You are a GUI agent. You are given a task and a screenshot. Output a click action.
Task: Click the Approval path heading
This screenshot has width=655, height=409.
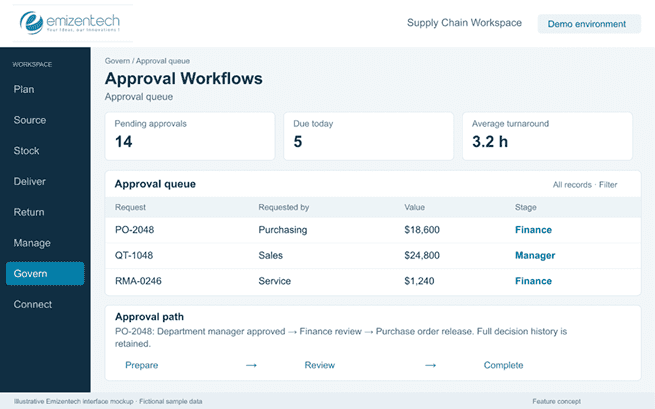point(149,317)
